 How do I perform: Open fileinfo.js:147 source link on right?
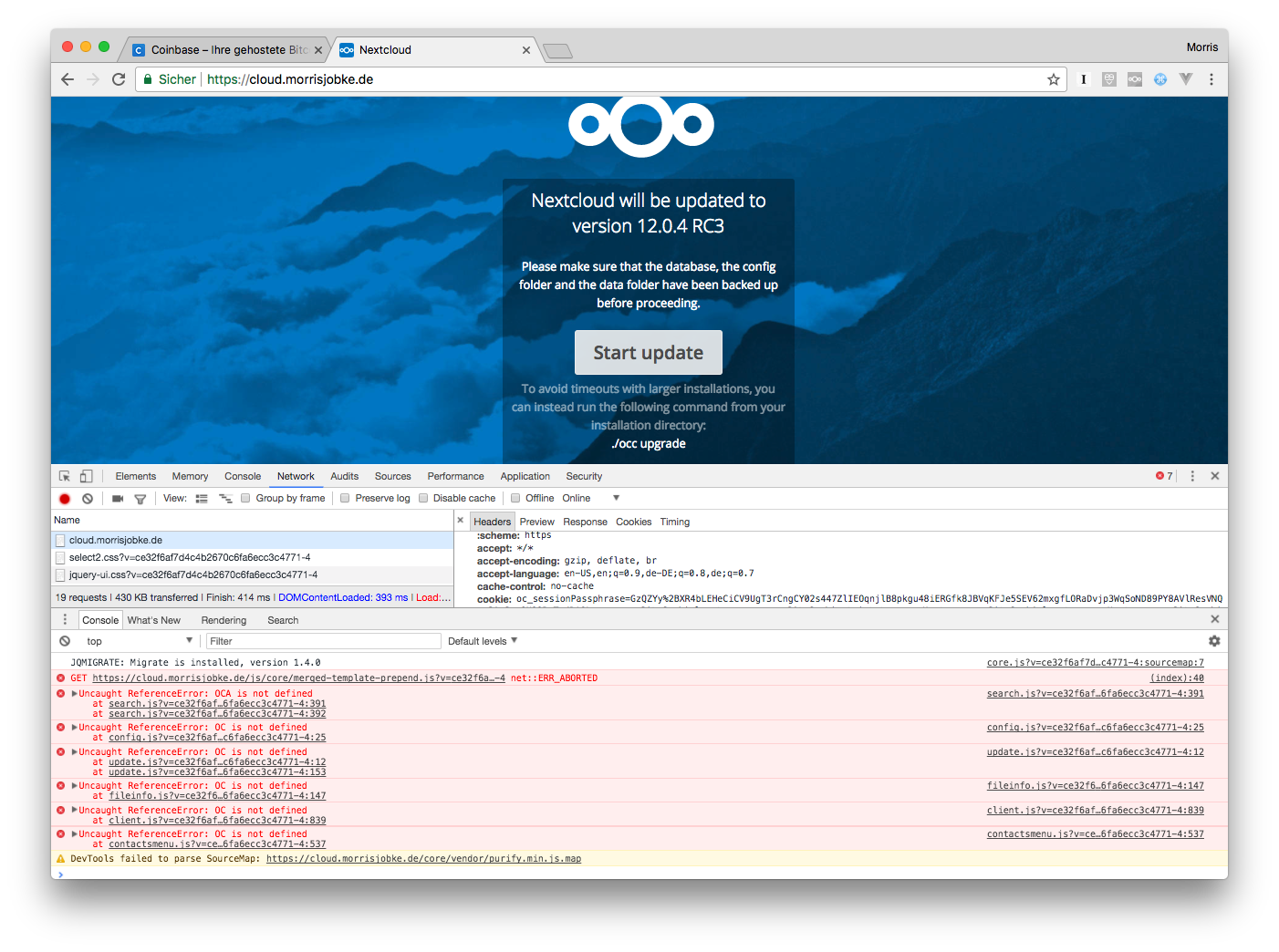[1096, 786]
